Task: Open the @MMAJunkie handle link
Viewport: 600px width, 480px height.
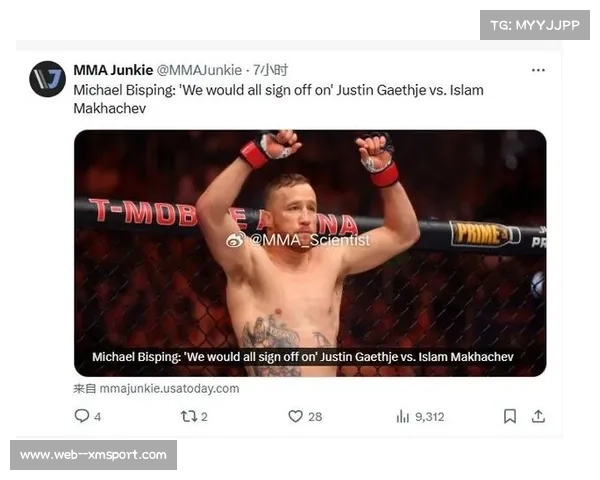Action: pyautogui.click(x=199, y=70)
